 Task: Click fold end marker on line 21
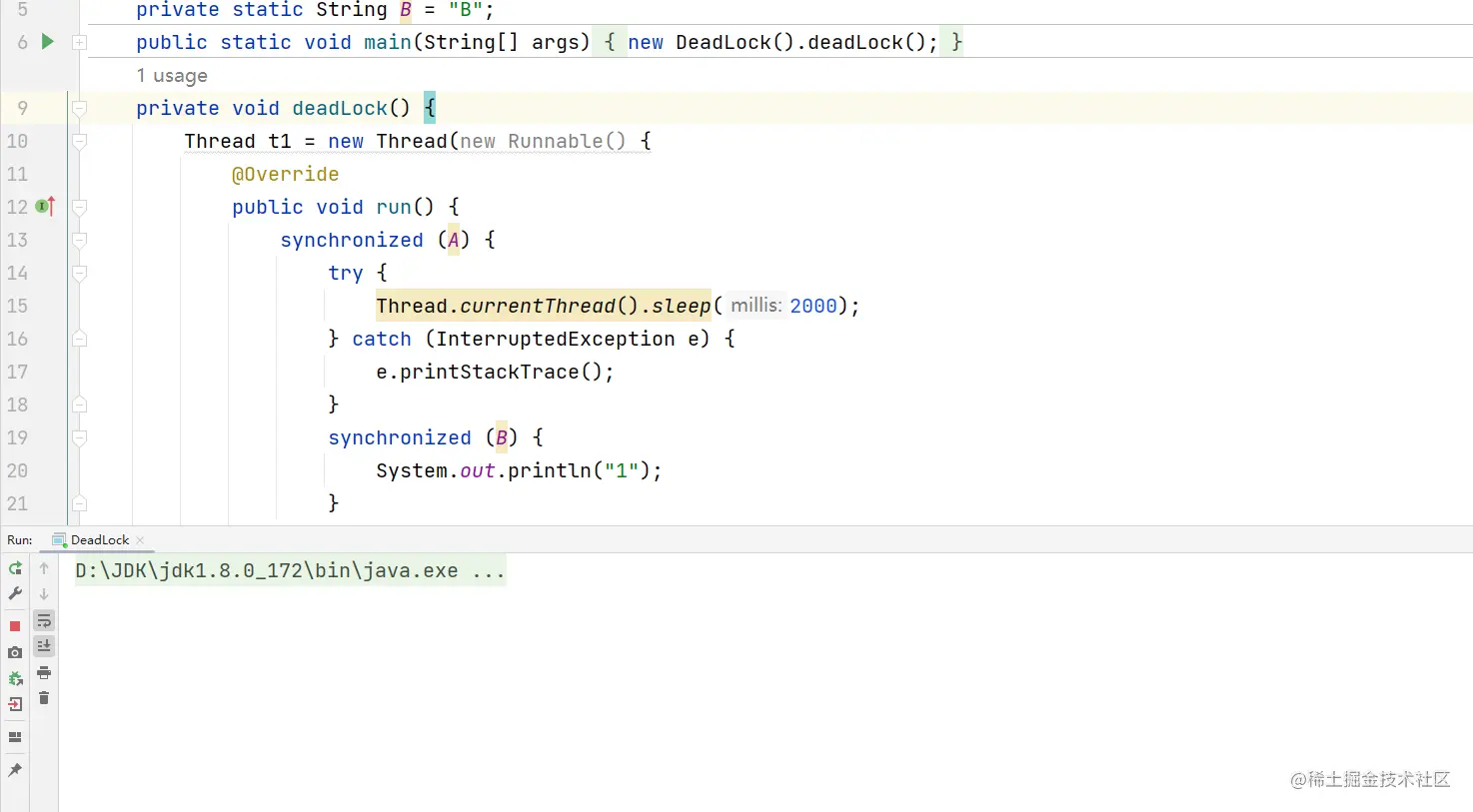[80, 503]
